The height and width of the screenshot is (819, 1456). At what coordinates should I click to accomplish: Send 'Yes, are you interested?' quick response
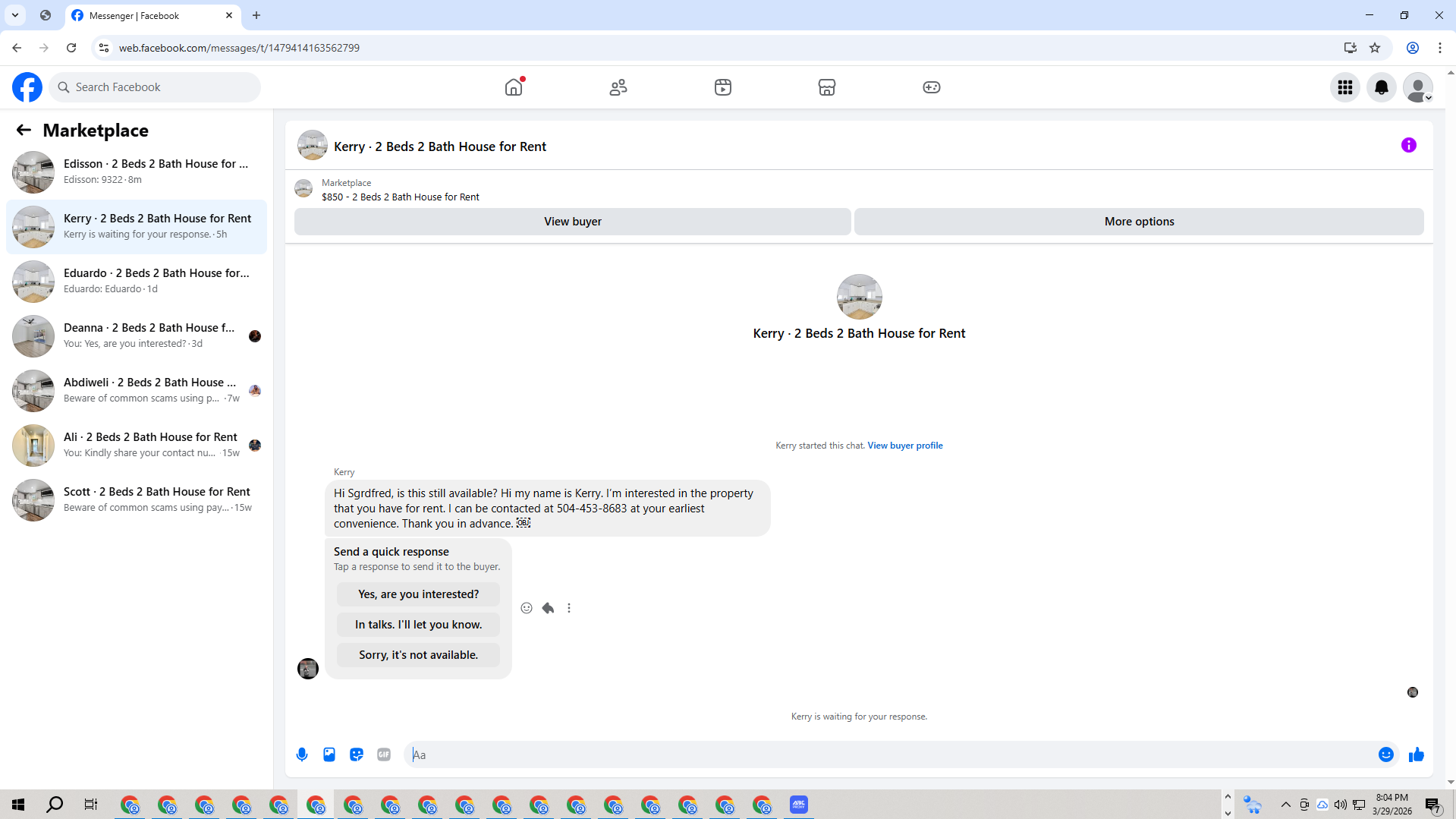(419, 594)
